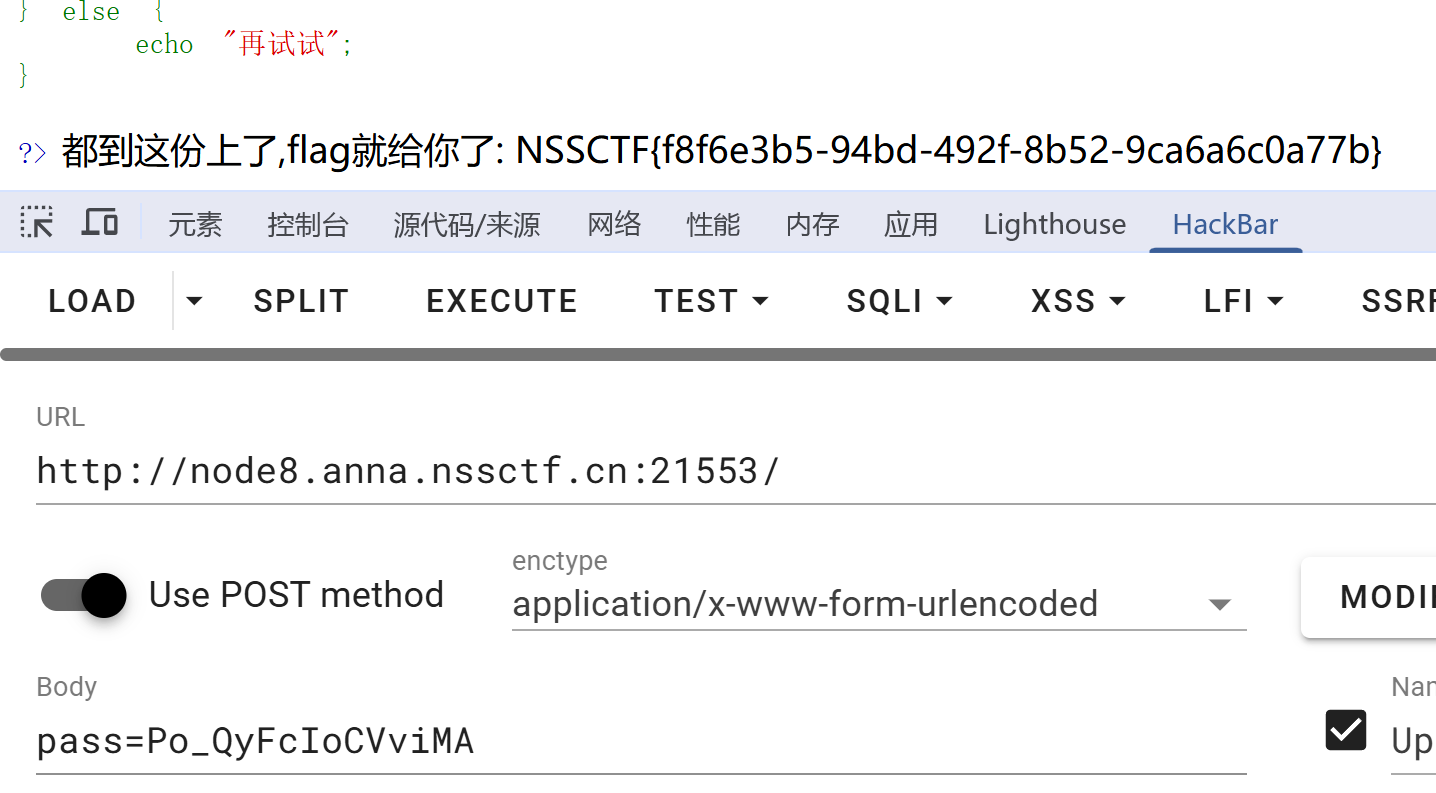Click into the Body input field

pos(641,741)
